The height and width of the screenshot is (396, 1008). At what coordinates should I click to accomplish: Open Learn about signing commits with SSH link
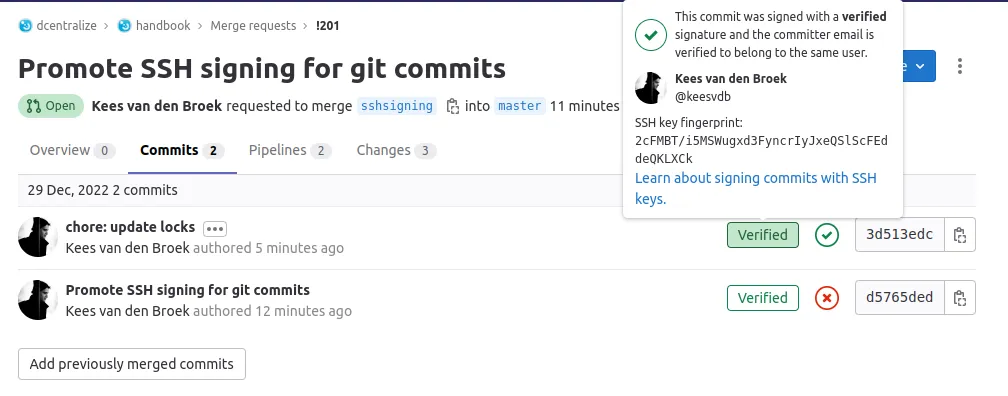click(x=755, y=188)
